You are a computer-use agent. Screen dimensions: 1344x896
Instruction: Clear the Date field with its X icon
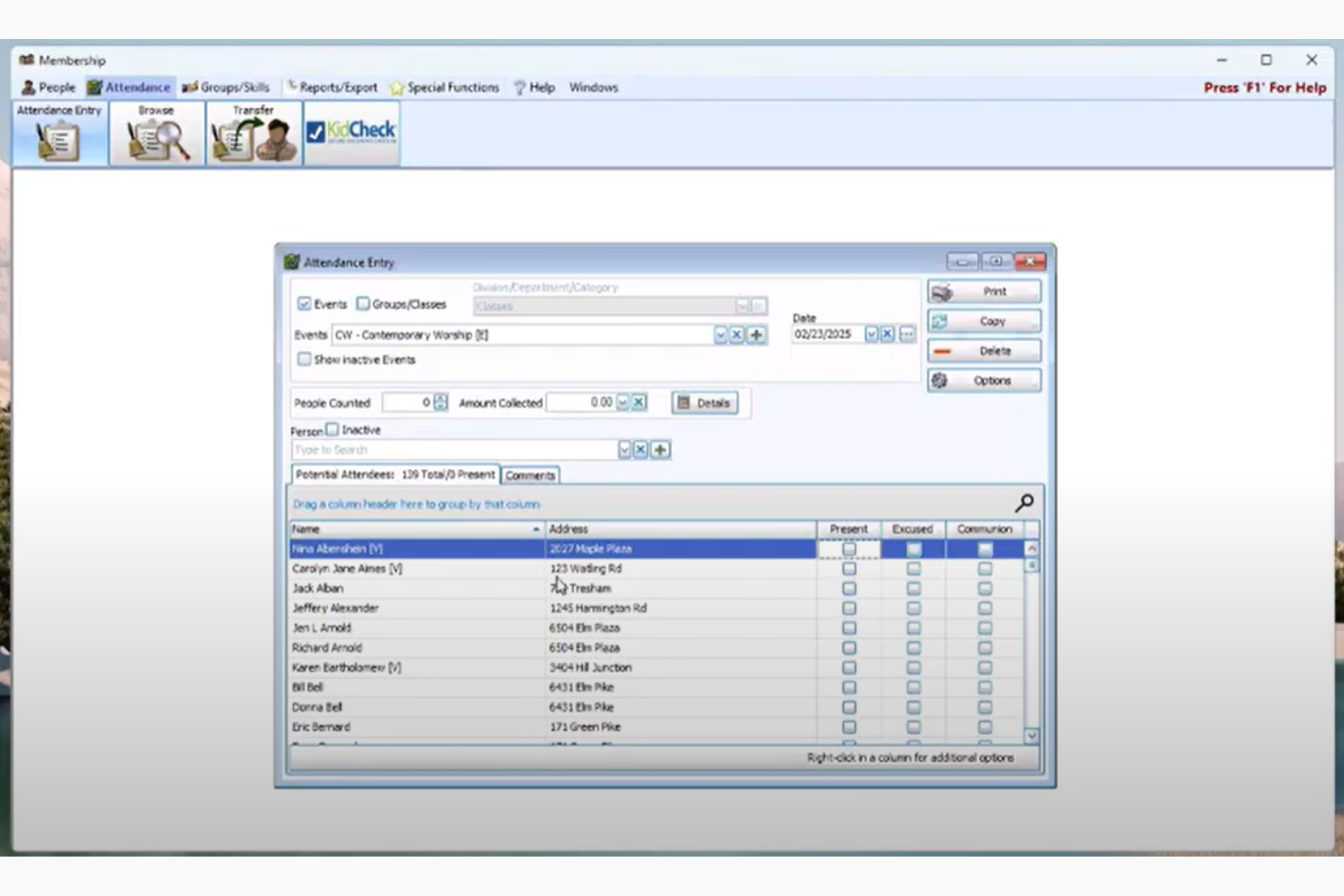[x=887, y=334]
